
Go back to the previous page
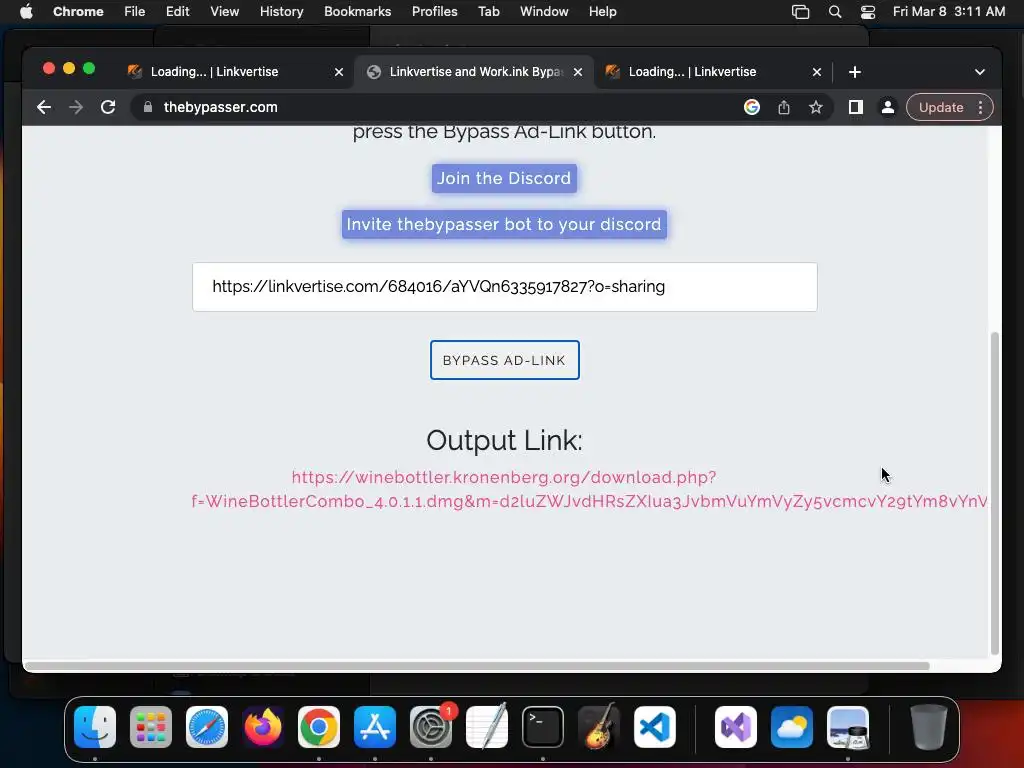(x=44, y=107)
